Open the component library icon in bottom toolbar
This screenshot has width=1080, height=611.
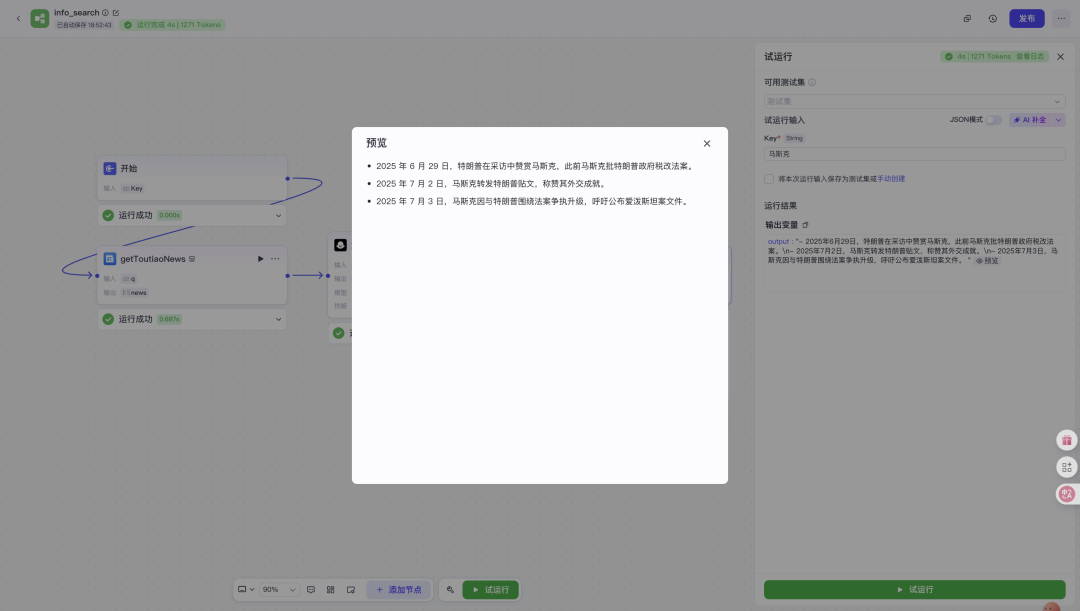(x=331, y=589)
